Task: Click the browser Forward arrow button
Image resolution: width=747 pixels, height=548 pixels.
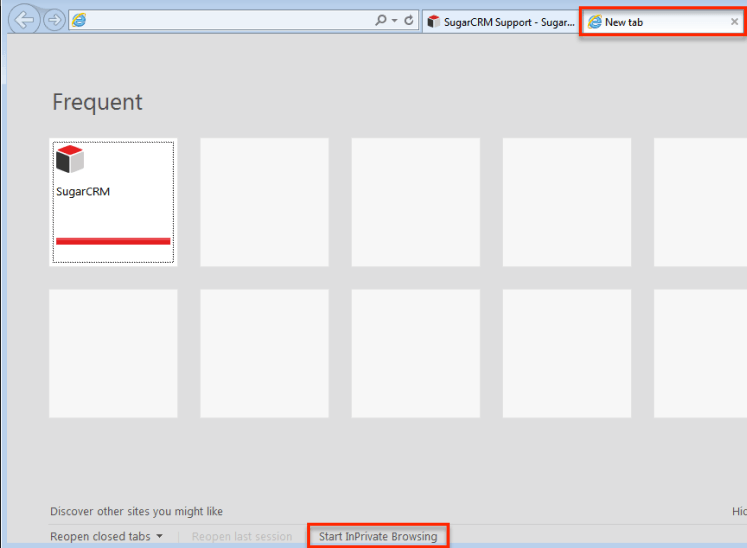Action: click(x=54, y=20)
